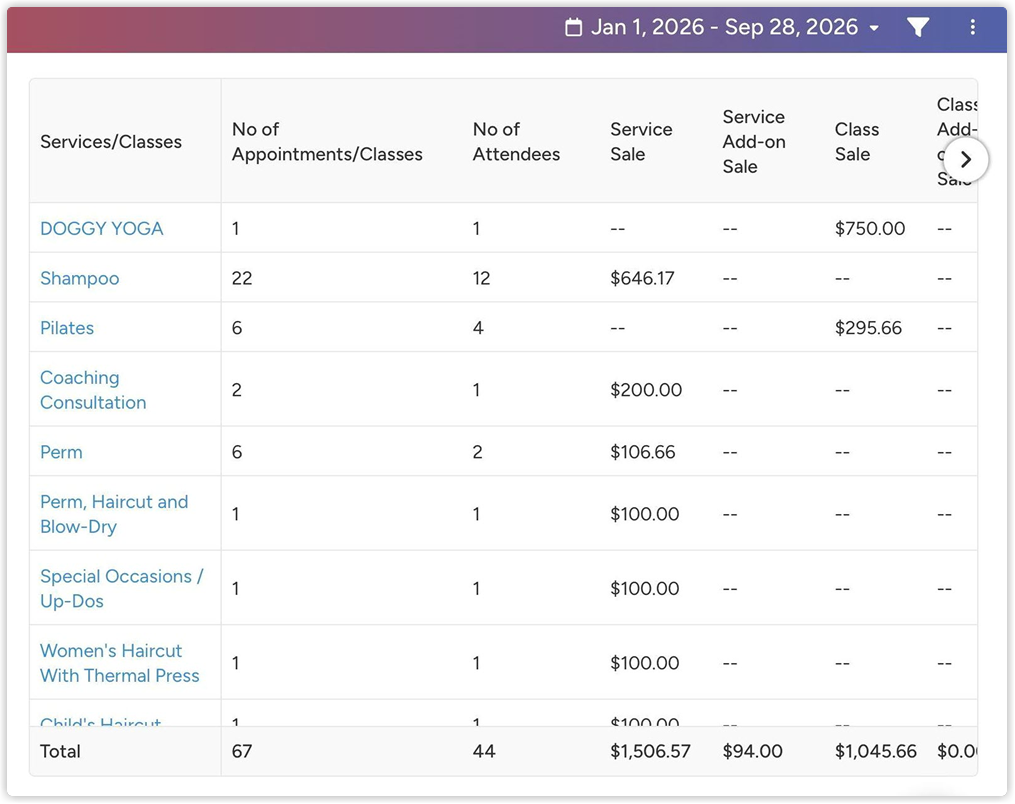The height and width of the screenshot is (804, 1015).
Task: Select the total $94.00 add-on sale
Action: click(752, 751)
